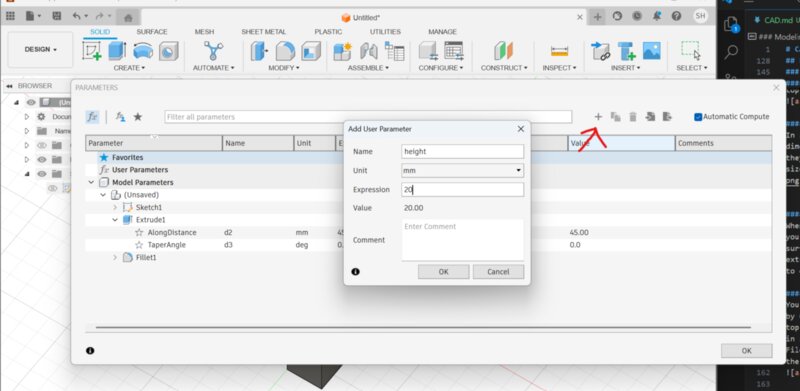Screen dimensions: 800x391
Task: Click the Enter Comment text area
Action: (x=462, y=240)
